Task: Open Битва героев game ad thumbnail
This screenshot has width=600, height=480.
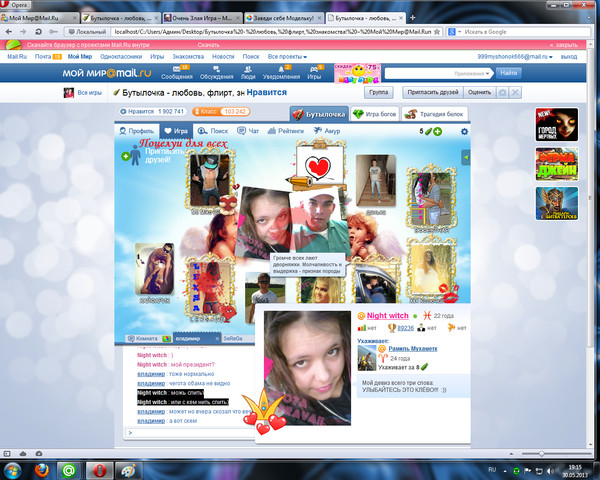Action: click(557, 204)
